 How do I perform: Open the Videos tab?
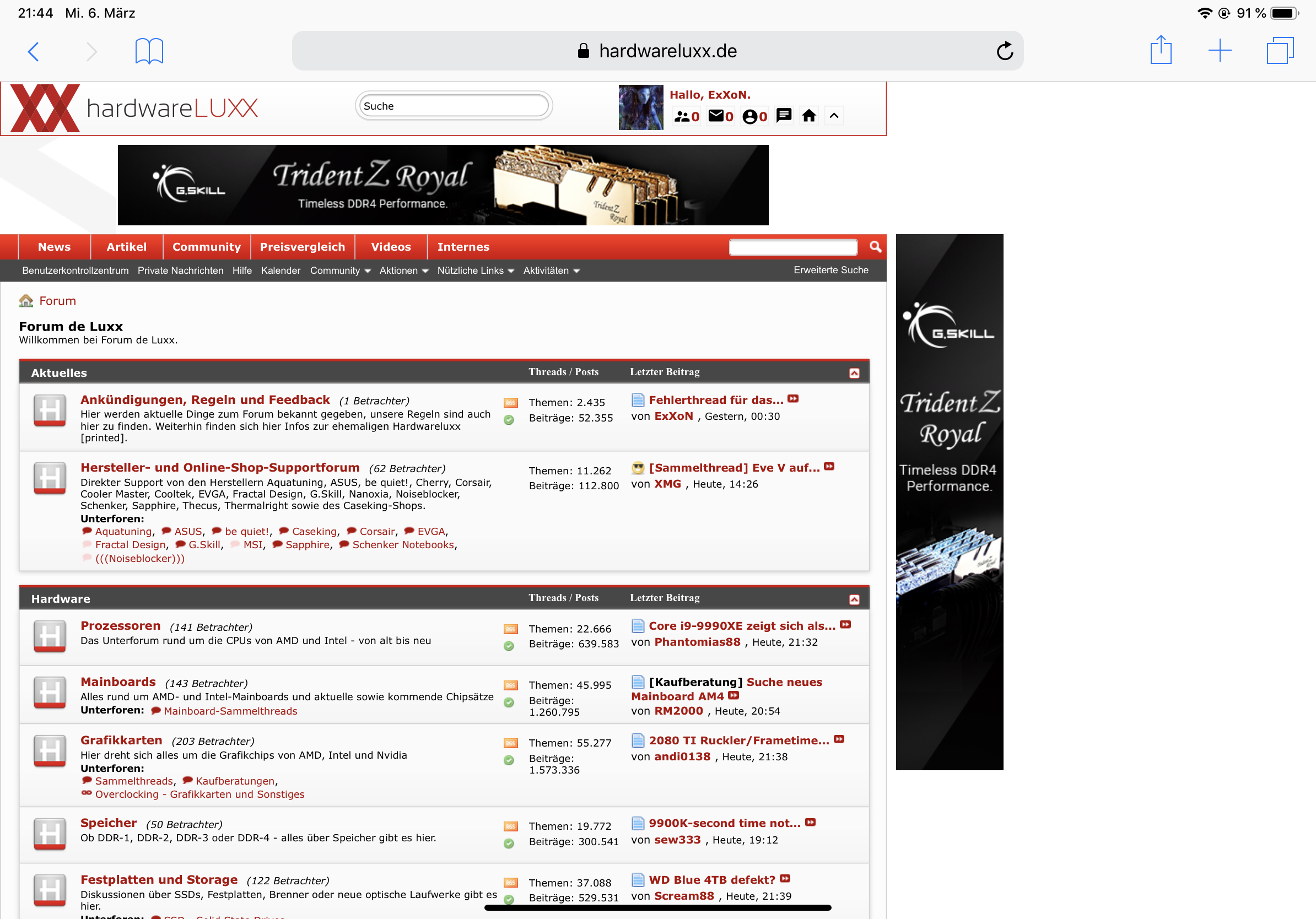click(x=390, y=247)
